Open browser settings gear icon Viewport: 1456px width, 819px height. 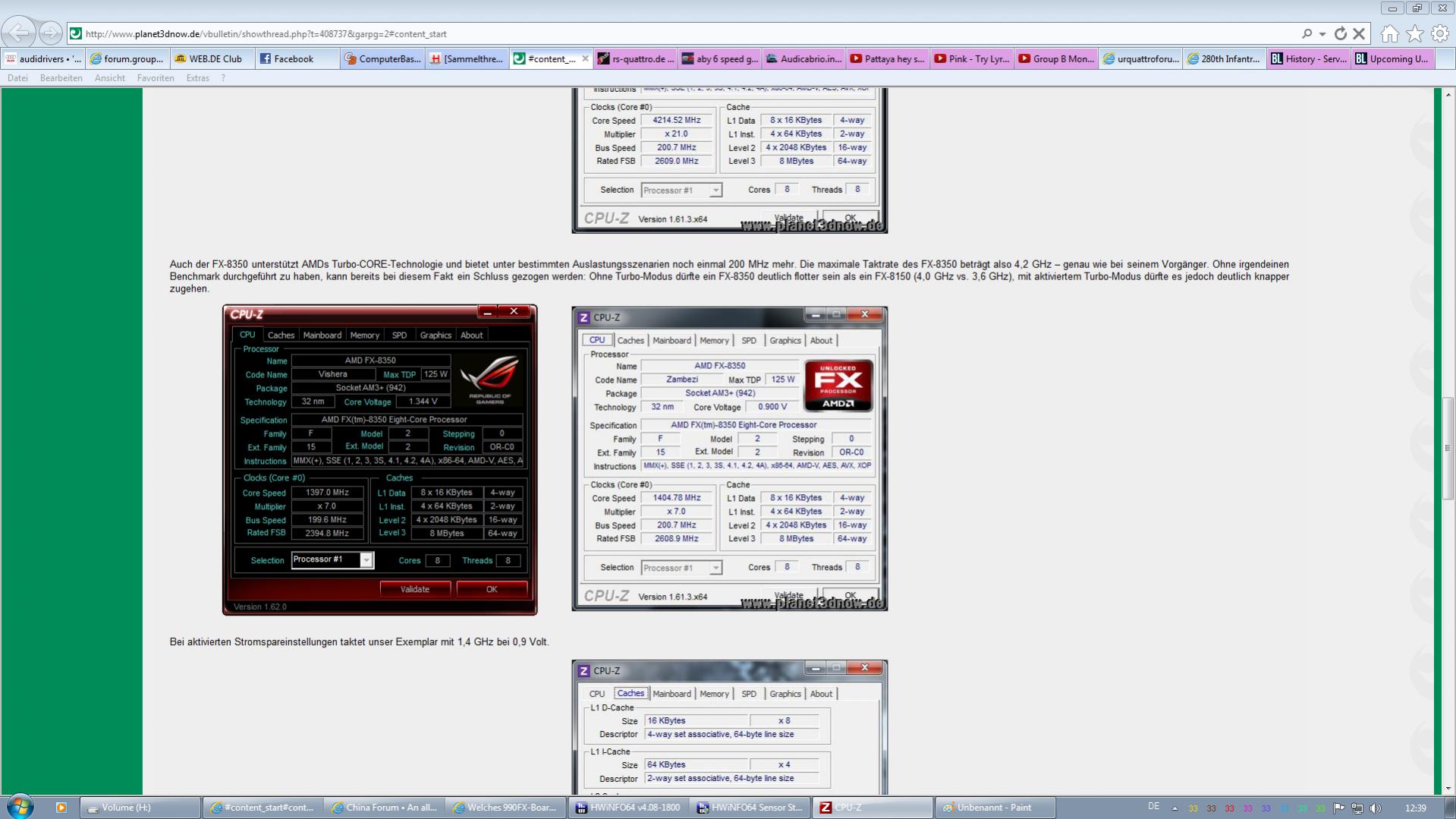(1439, 33)
